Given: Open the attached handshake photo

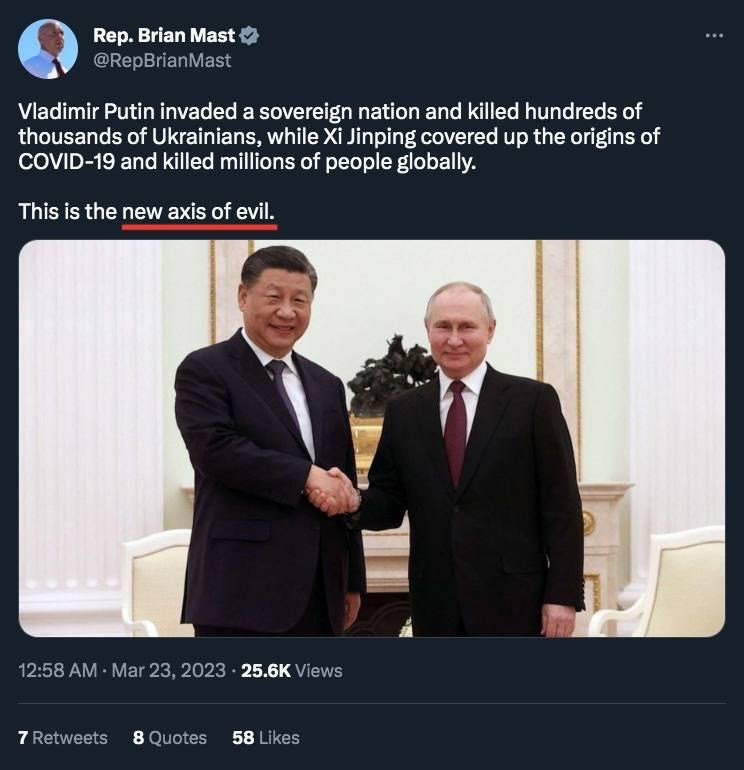Looking at the screenshot, I should coord(372,439).
